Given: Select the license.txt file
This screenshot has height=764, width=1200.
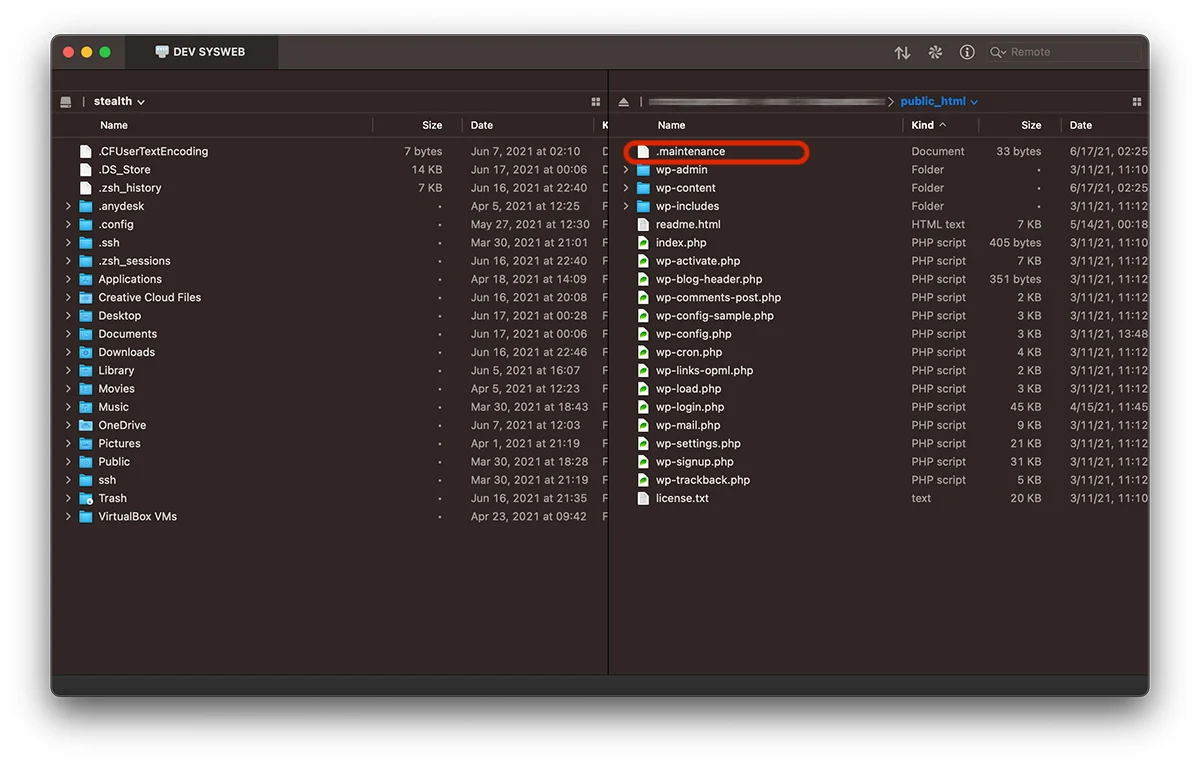Looking at the screenshot, I should coord(682,498).
